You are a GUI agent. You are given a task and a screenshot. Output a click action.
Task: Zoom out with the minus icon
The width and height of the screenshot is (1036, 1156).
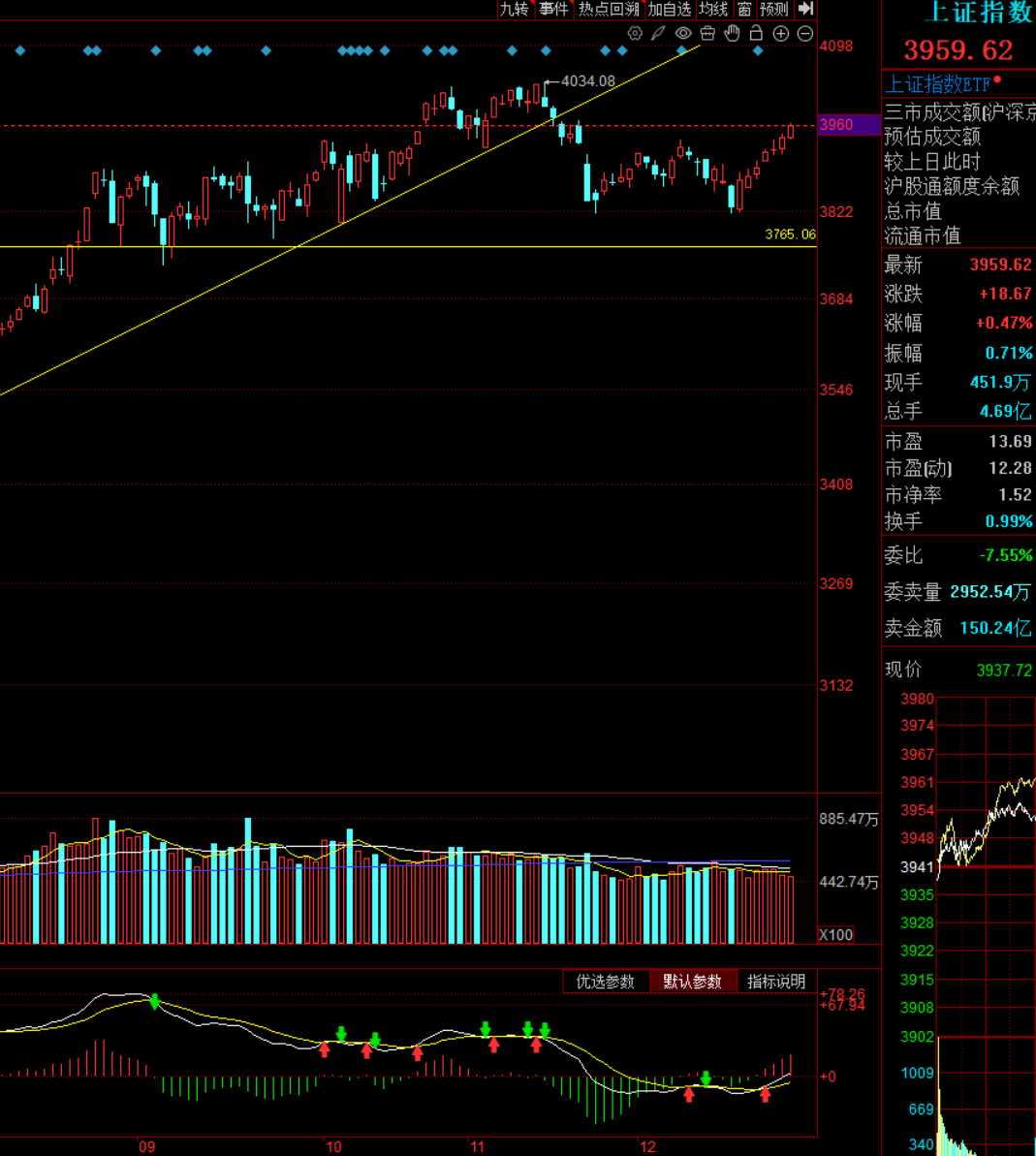point(805,33)
